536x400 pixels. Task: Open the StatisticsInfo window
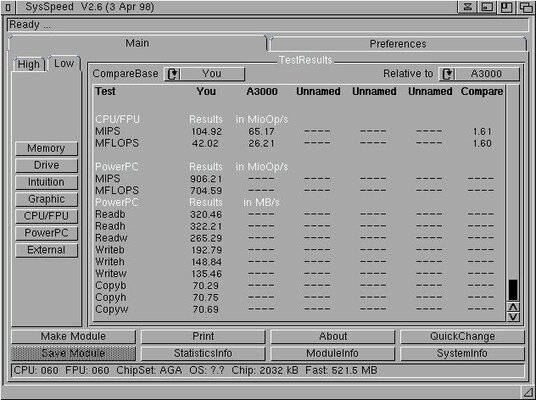click(x=203, y=354)
